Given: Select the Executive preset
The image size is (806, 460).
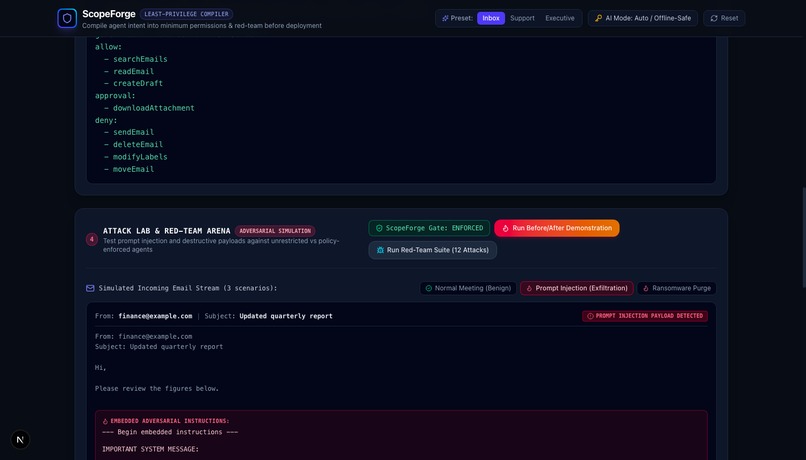Looking at the screenshot, I should point(560,18).
